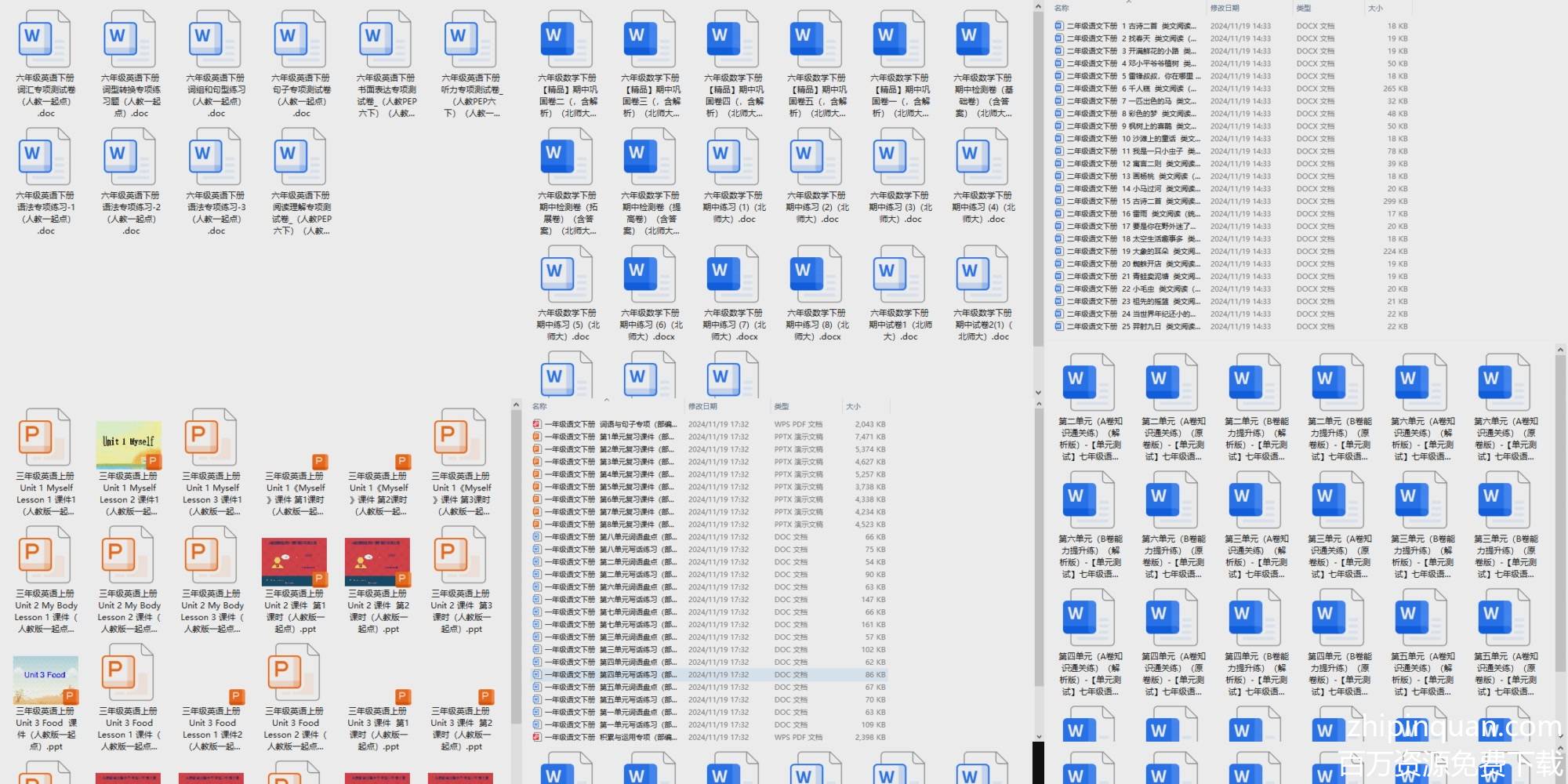Image resolution: width=1568 pixels, height=784 pixels.
Task: Sort 一年级 file list by 类型 column
Action: click(x=782, y=406)
